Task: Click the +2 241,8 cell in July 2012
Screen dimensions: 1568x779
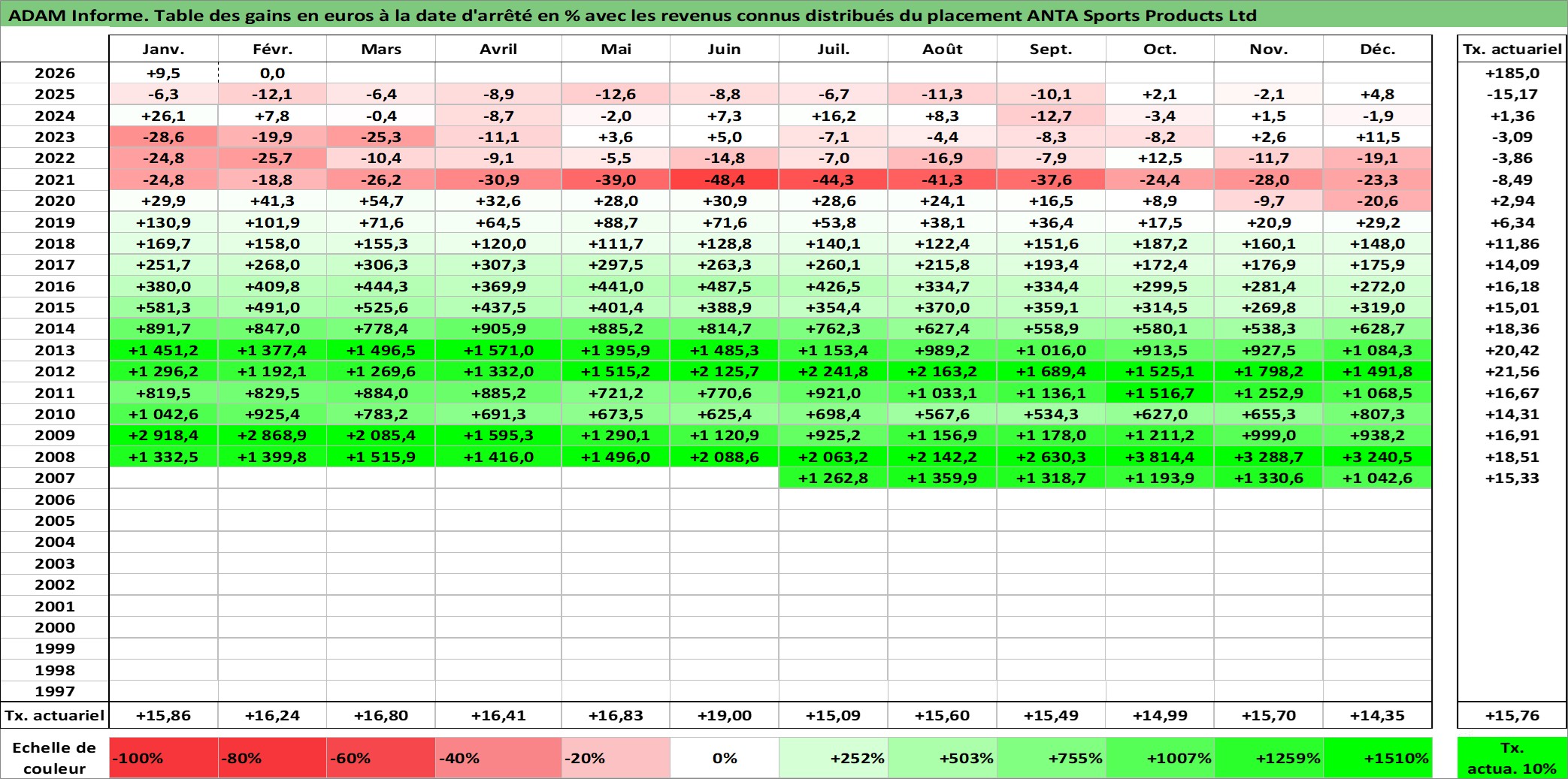Action: (834, 371)
